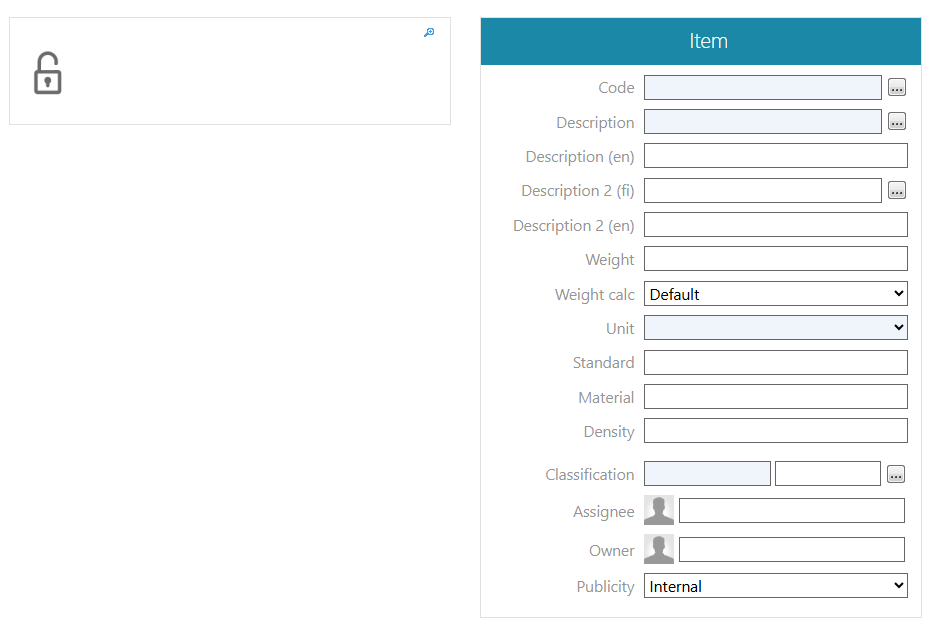The height and width of the screenshot is (631, 934).
Task: Click the unlocked padlock icon
Action: pos(47,74)
